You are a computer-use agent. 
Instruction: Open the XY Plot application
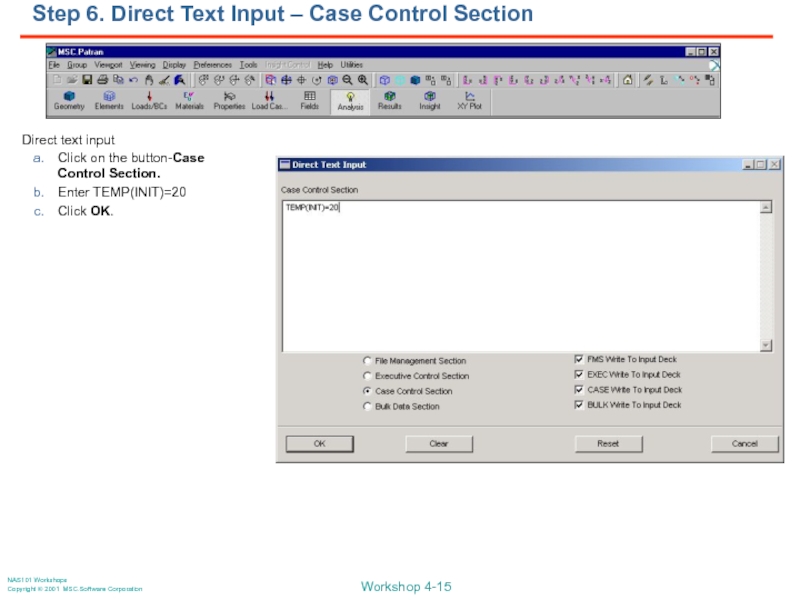tap(469, 101)
